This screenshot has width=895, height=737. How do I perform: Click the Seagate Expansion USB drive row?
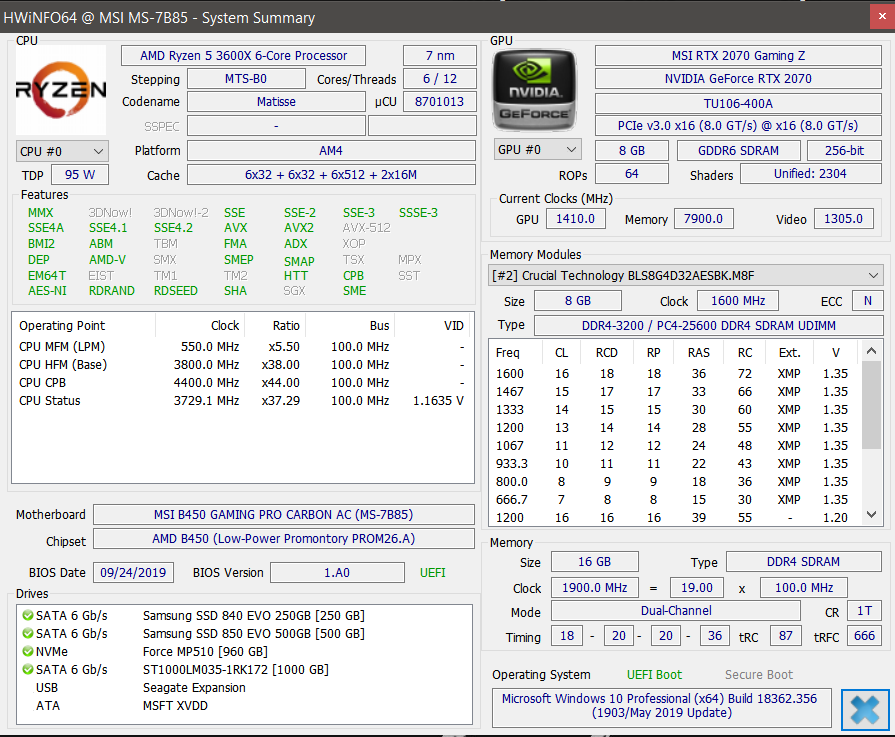[244, 687]
